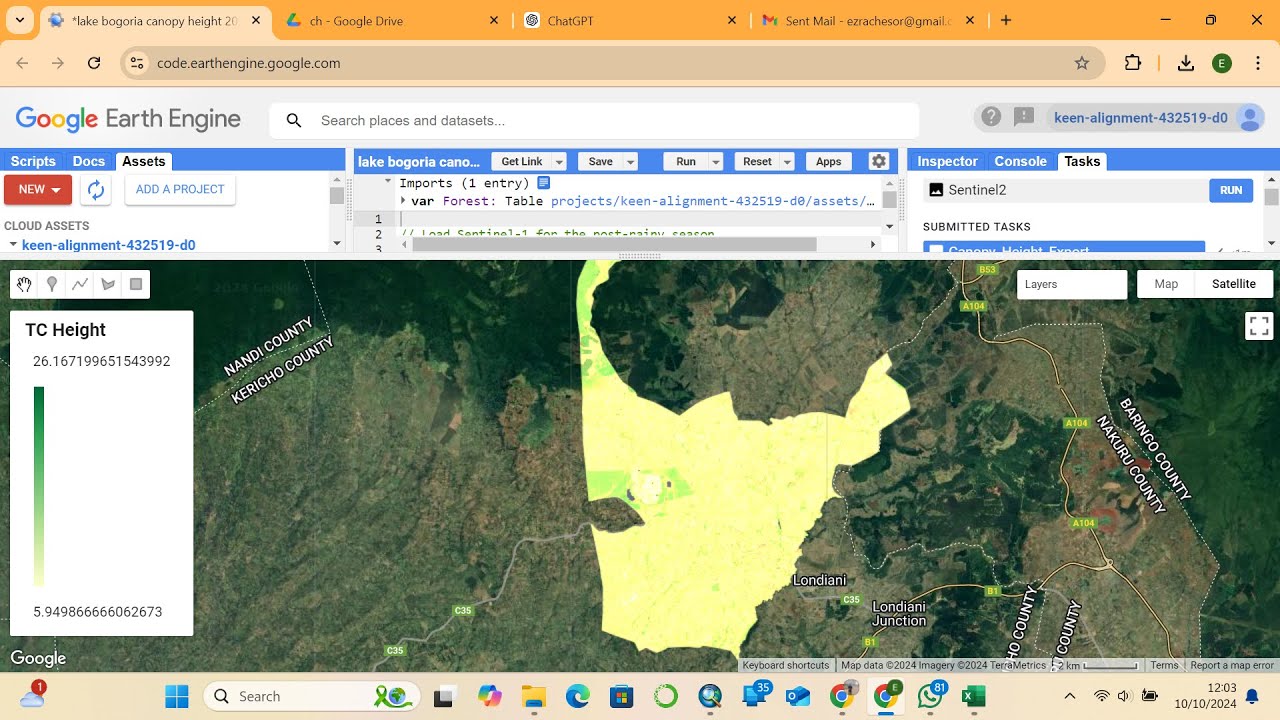Viewport: 1280px width, 720px height.
Task: Expand the Run dropdown arrow
Action: point(716,161)
